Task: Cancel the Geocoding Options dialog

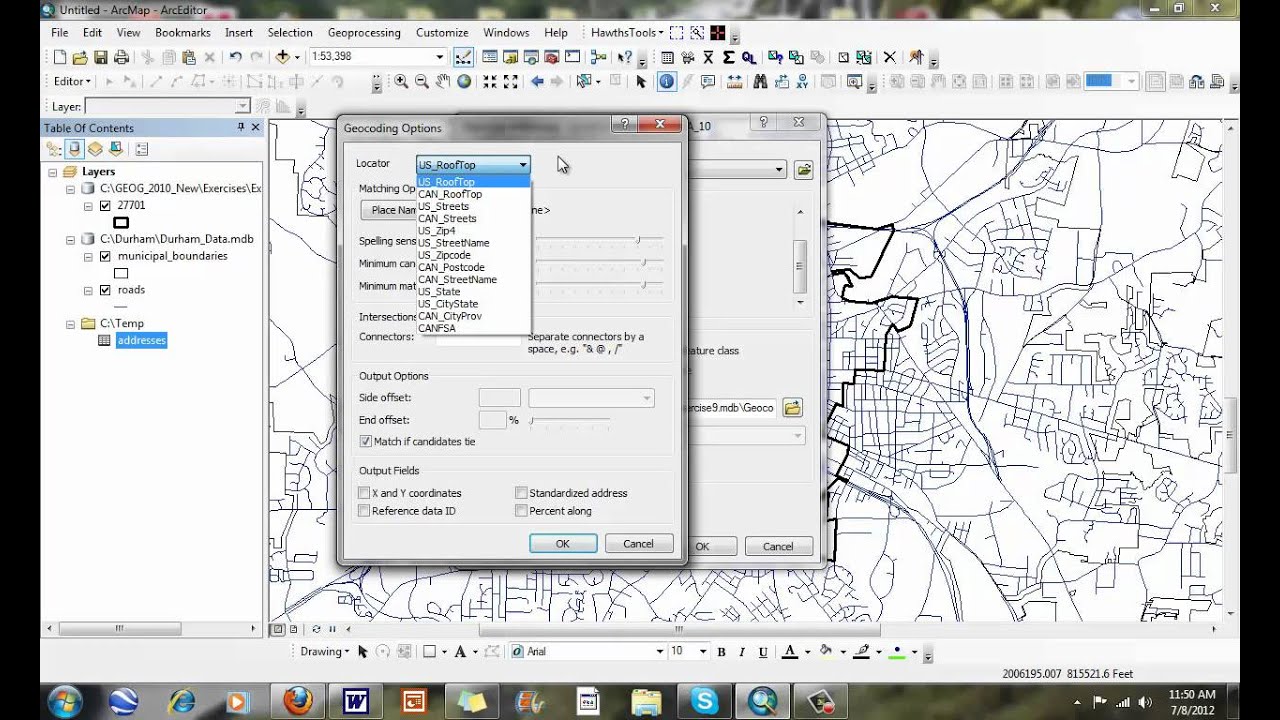Action: pyautogui.click(x=638, y=544)
